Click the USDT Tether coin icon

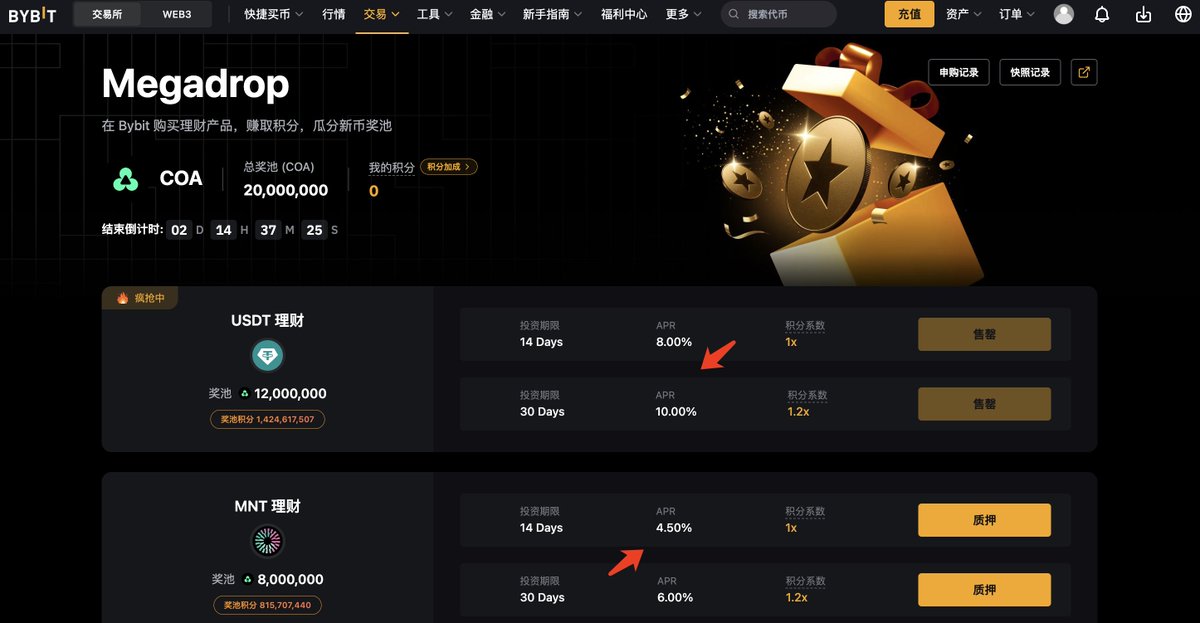coord(267,355)
